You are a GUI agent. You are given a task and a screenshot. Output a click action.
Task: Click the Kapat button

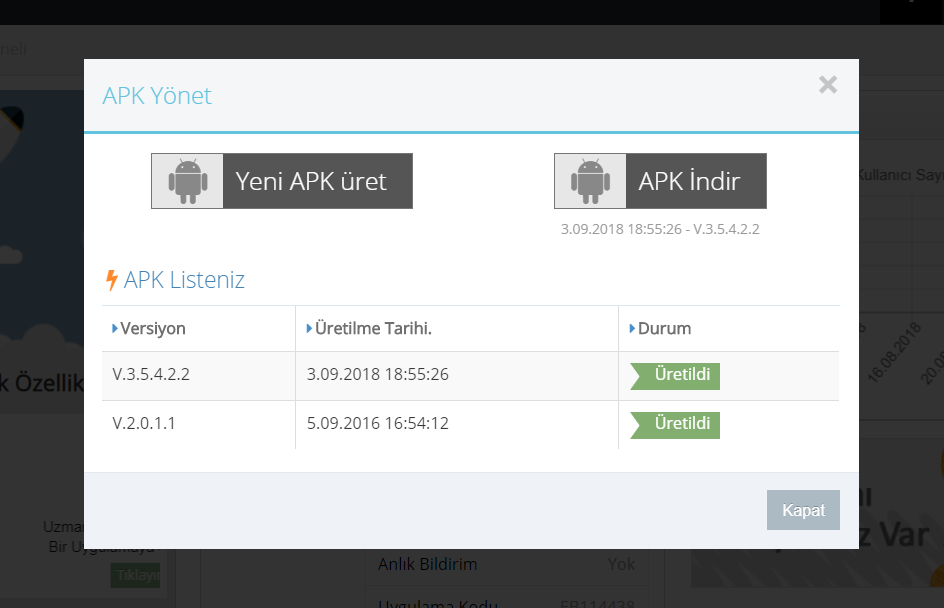(803, 510)
